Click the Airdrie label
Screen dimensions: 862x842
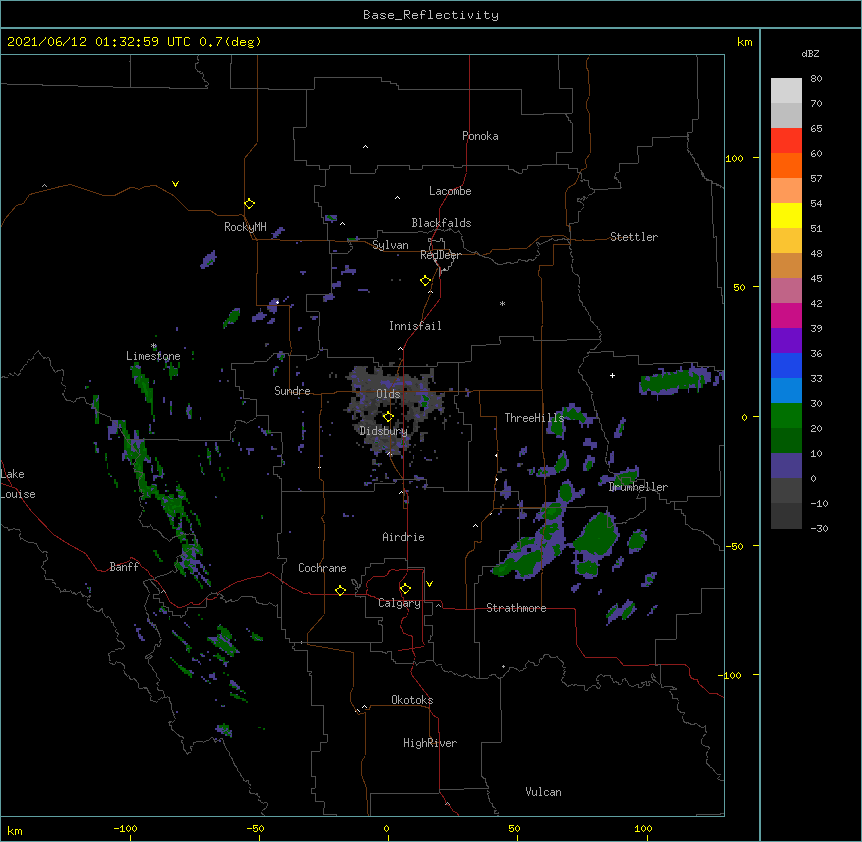click(403, 537)
